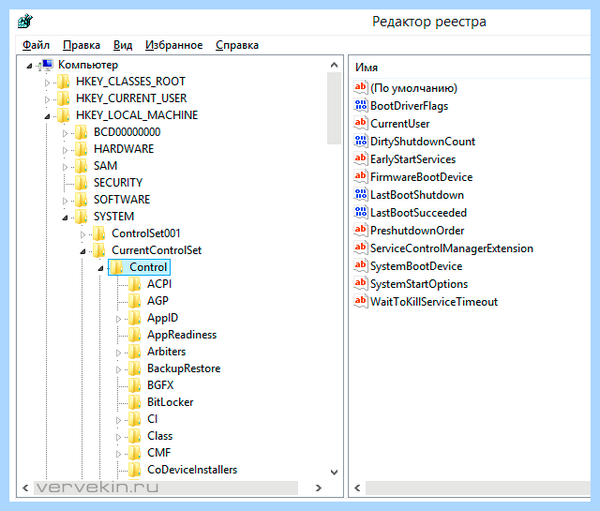
Task: Click the string icon of EarlyStartServices
Action: (360, 158)
